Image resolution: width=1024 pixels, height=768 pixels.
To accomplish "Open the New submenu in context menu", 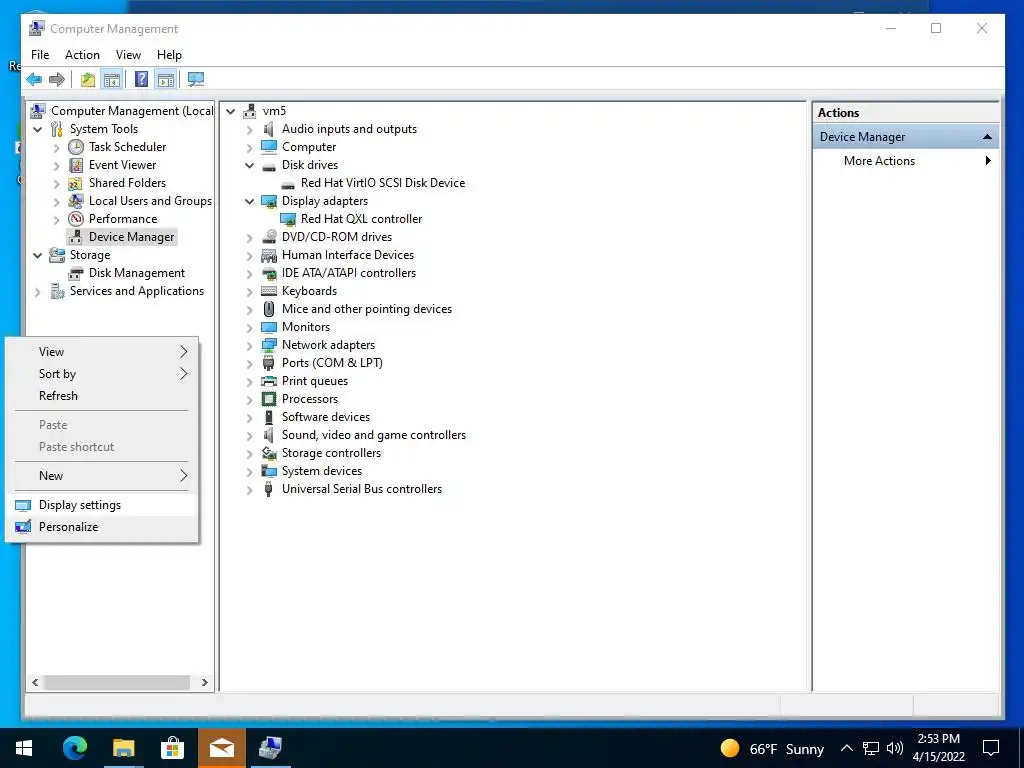I will [x=102, y=476].
